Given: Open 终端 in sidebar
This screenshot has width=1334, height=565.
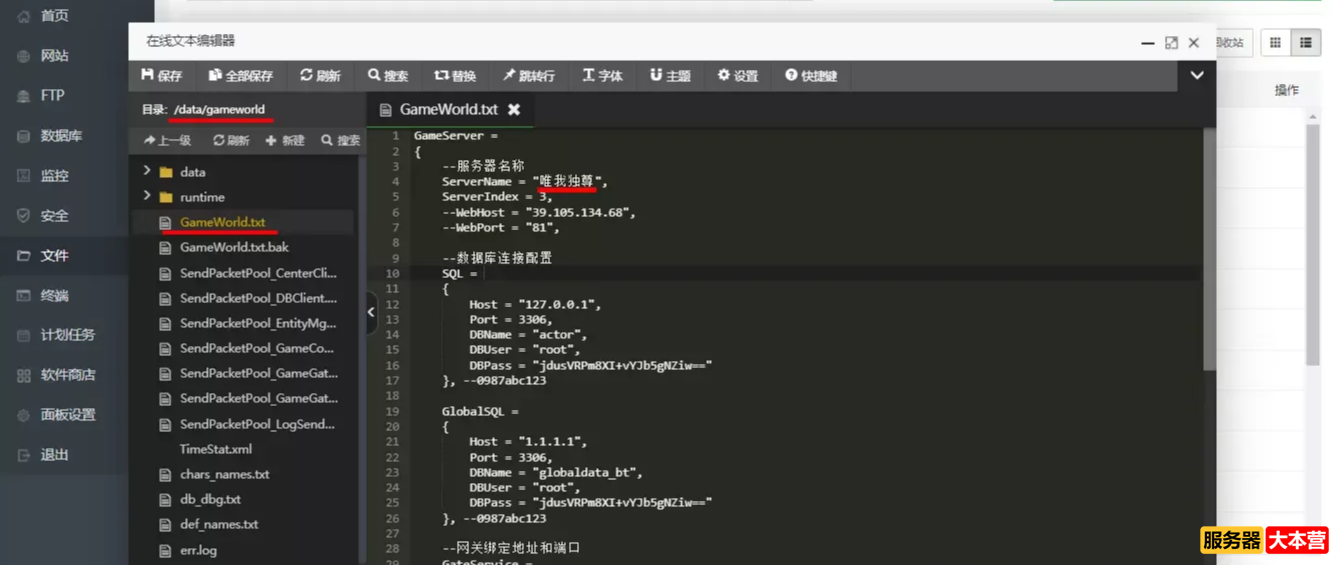Looking at the screenshot, I should click(x=55, y=296).
